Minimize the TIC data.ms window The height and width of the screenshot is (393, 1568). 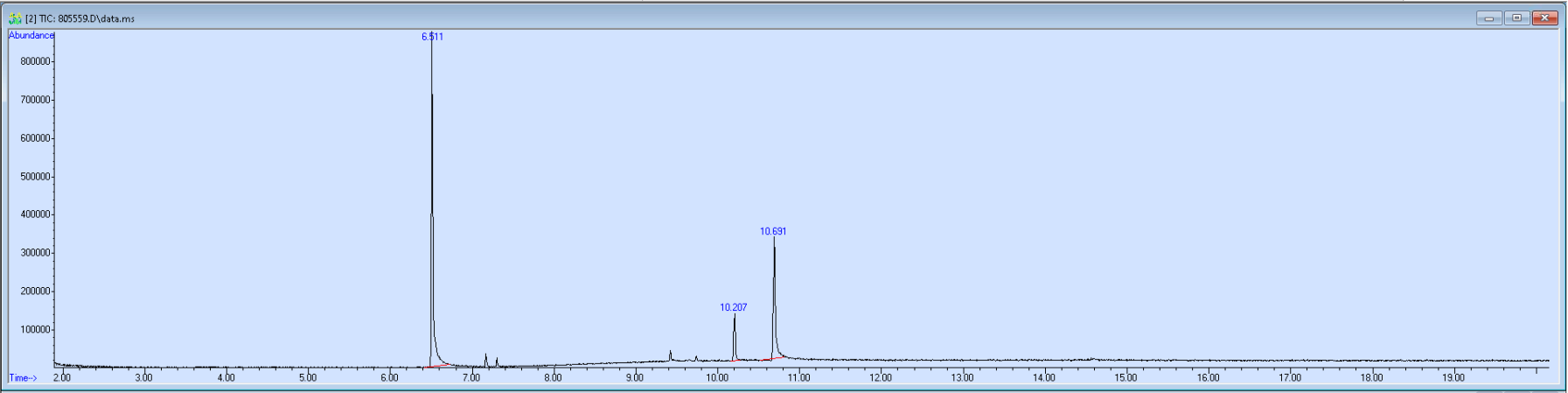(1488, 18)
